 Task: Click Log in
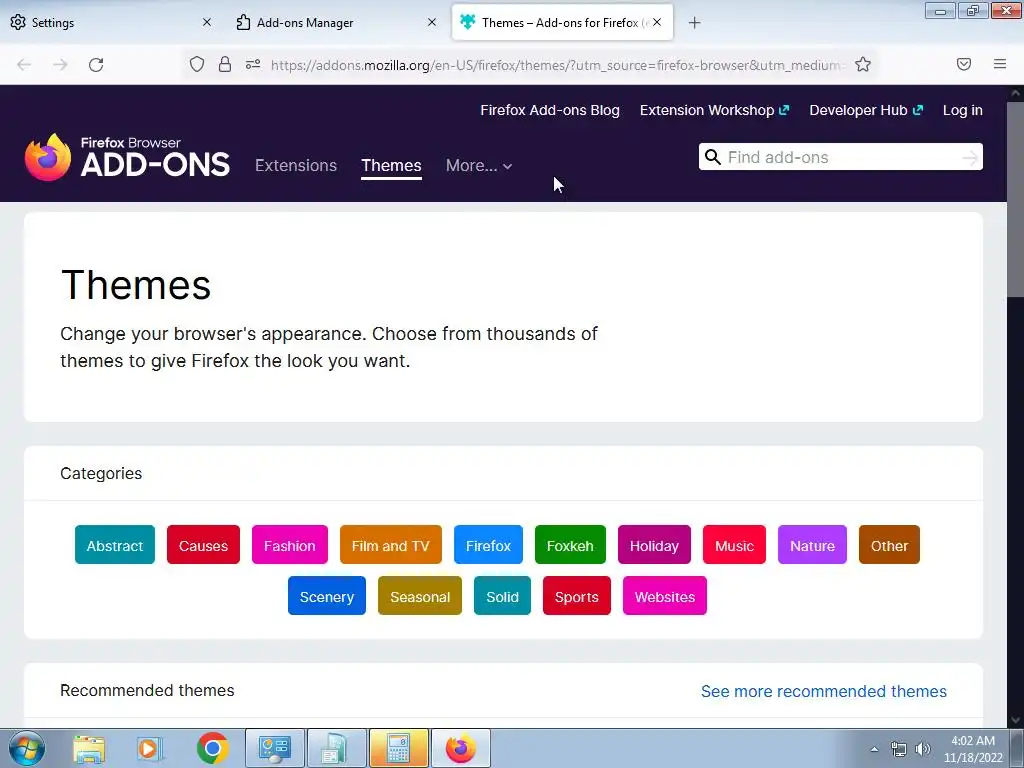point(963,110)
